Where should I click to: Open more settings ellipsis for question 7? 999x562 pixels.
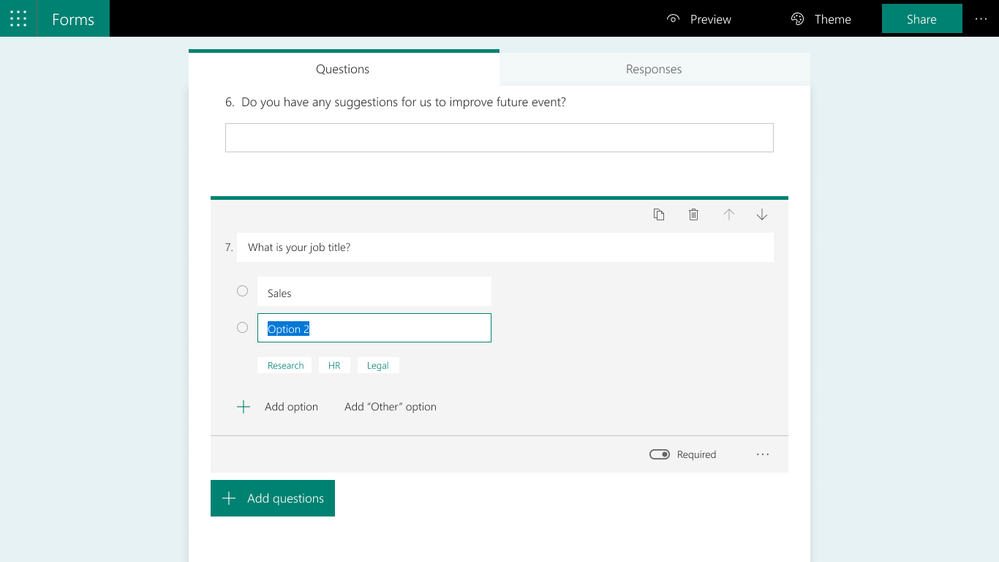(x=763, y=454)
